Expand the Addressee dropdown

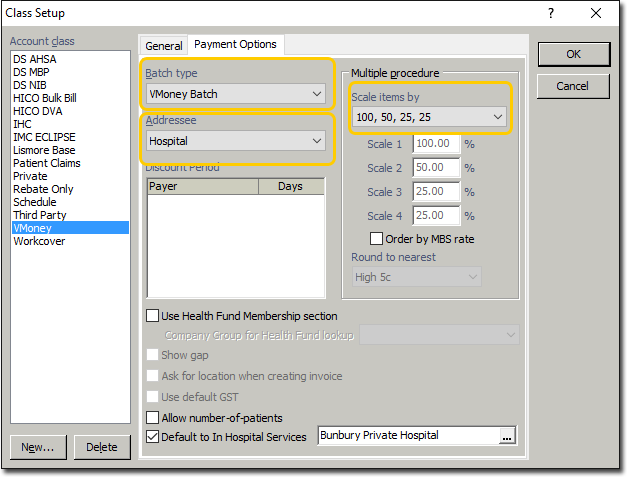click(x=236, y=142)
